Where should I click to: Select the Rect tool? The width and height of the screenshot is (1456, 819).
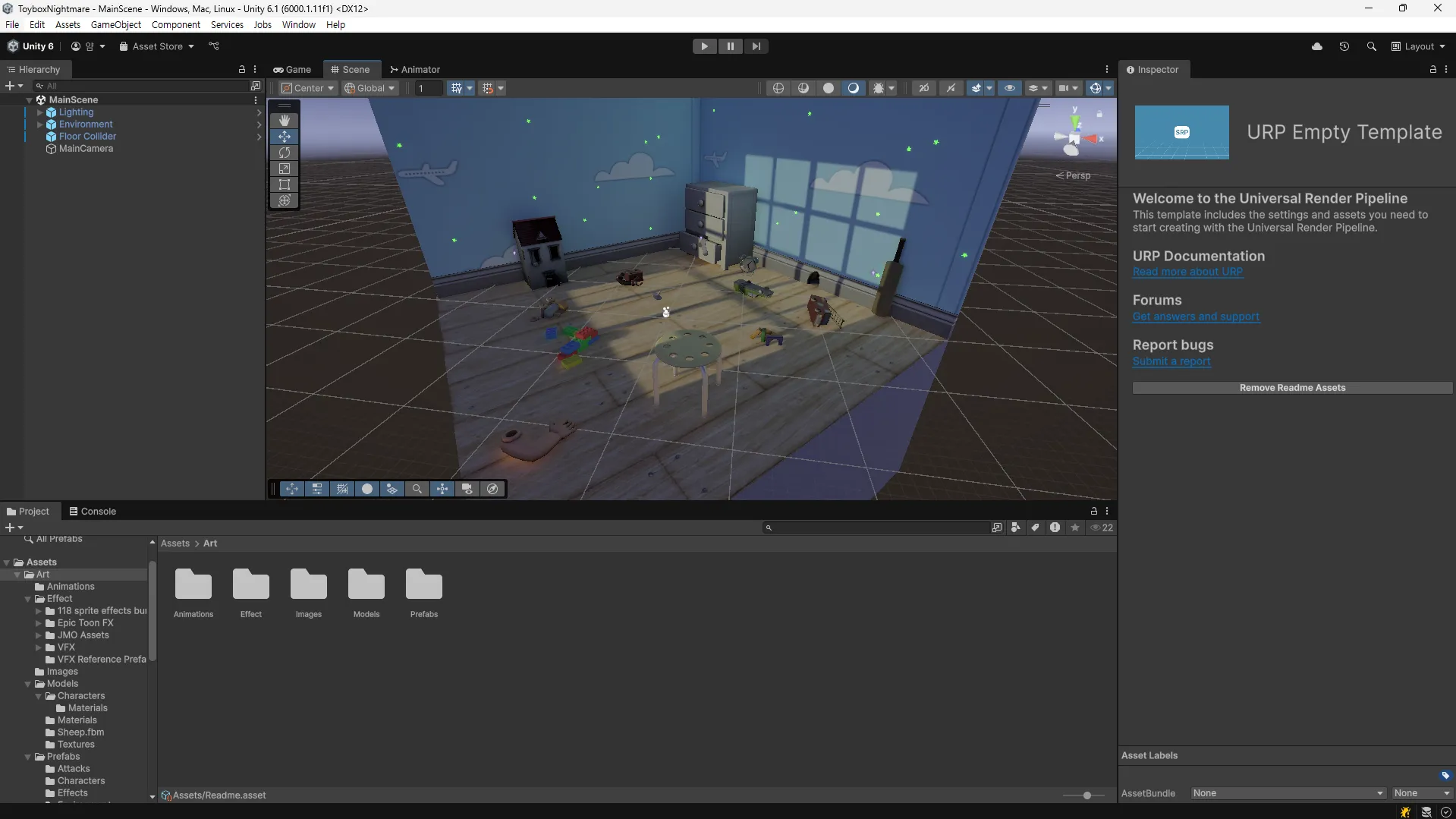(285, 184)
